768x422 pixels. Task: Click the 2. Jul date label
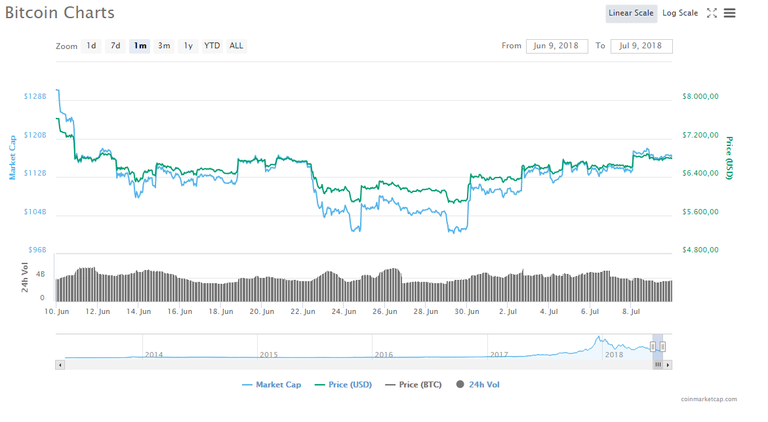click(508, 311)
